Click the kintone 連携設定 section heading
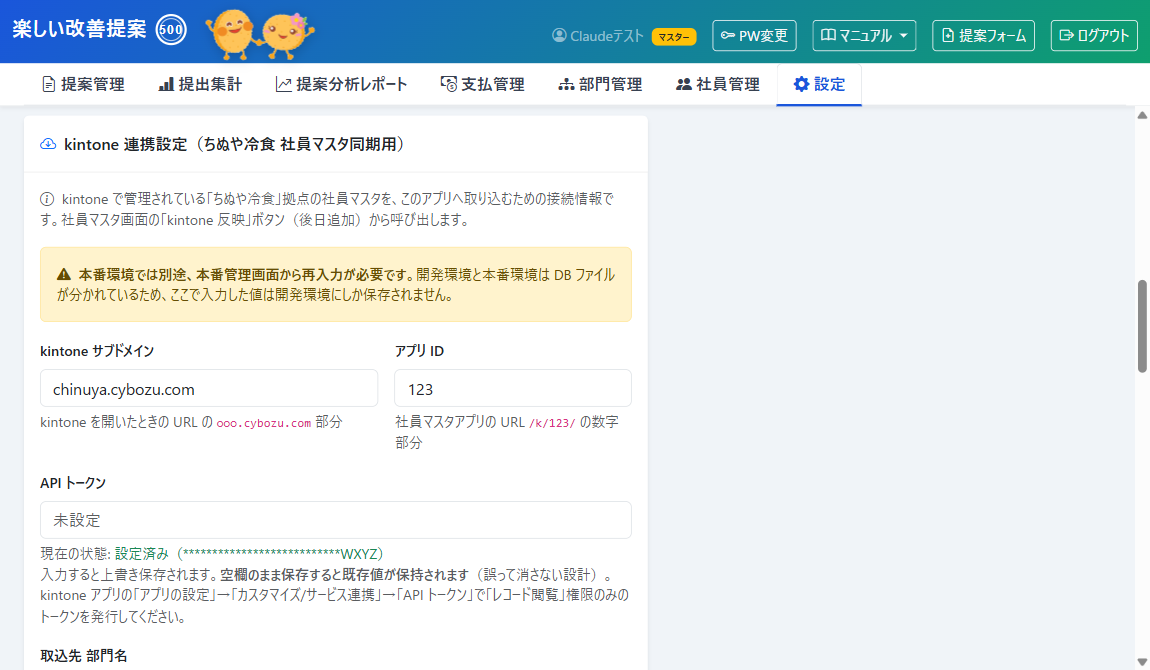The image size is (1150, 670). click(x=235, y=144)
